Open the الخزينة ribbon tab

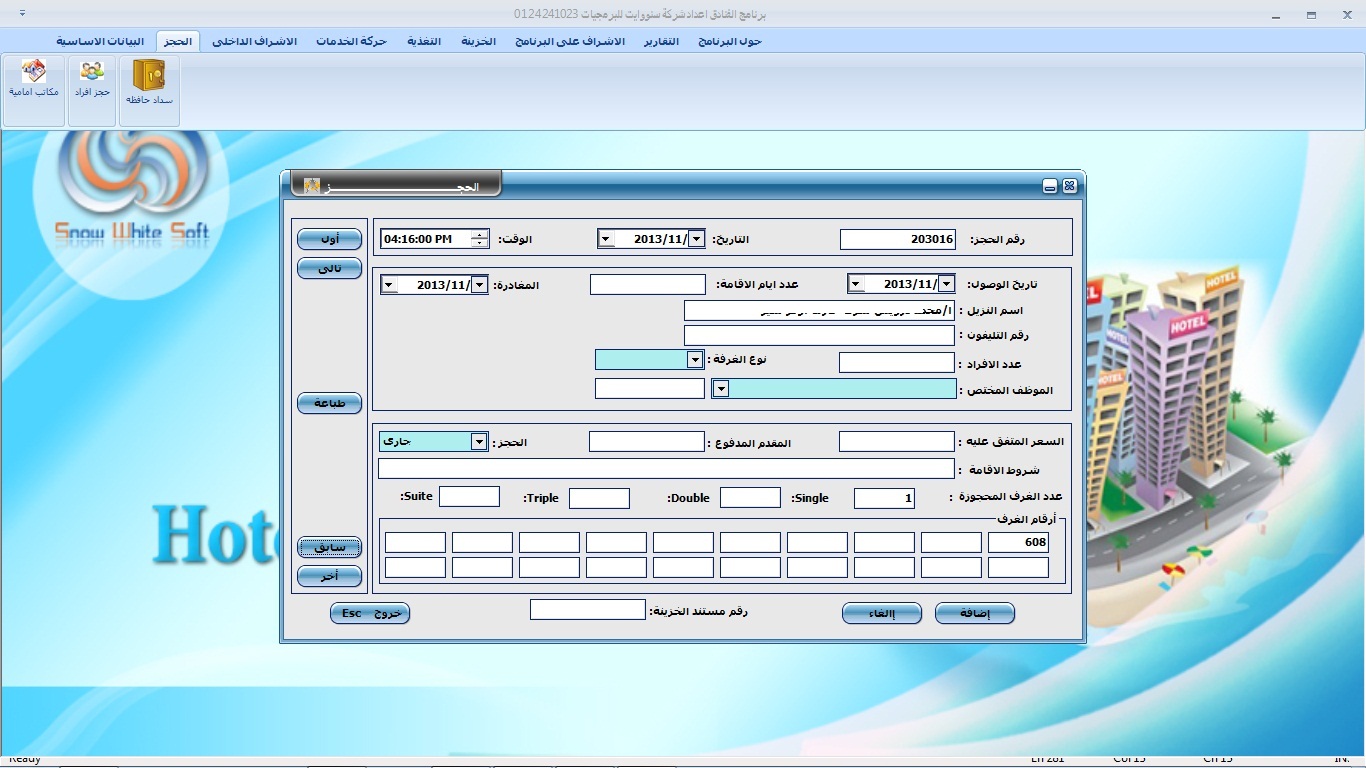[478, 41]
